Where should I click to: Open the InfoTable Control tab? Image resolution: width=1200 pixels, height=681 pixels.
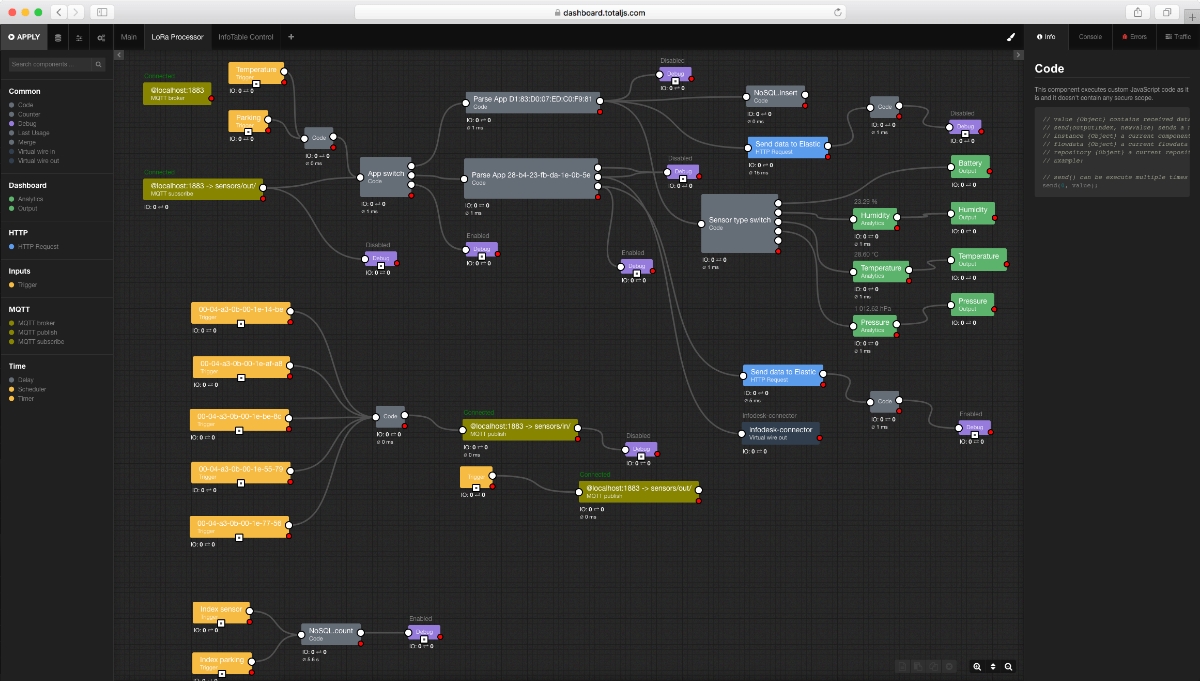(245, 37)
